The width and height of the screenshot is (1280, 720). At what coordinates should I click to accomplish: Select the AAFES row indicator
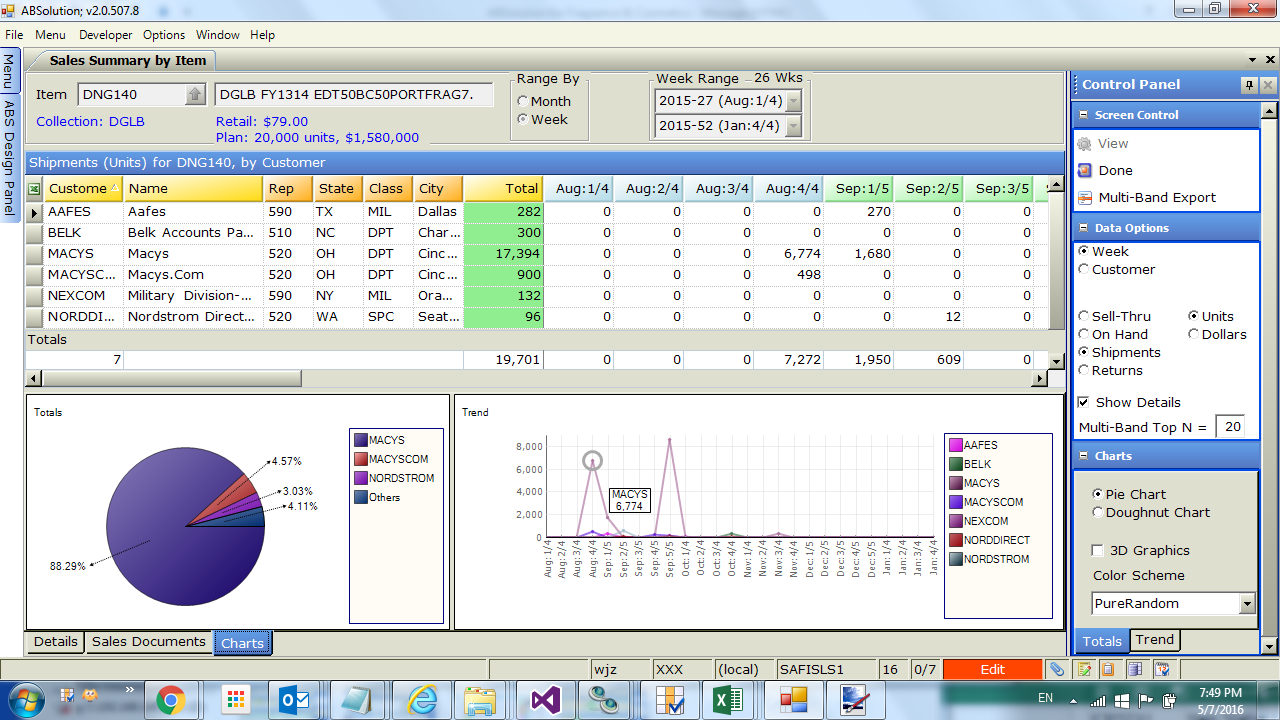coord(34,212)
